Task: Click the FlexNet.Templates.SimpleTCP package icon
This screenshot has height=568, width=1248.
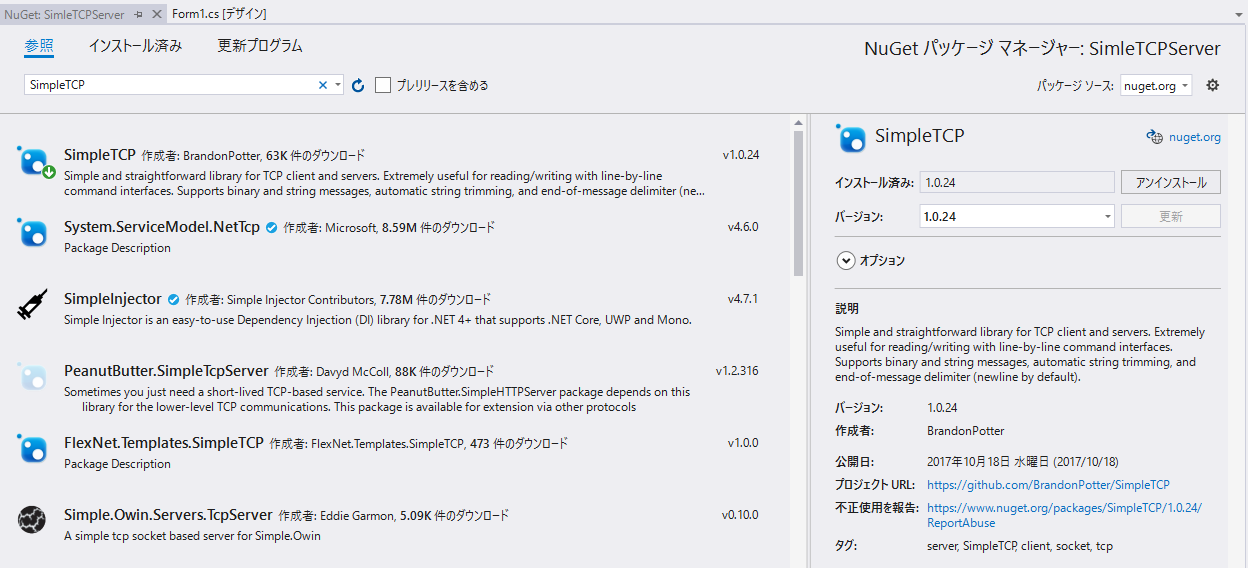Action: coord(33,449)
